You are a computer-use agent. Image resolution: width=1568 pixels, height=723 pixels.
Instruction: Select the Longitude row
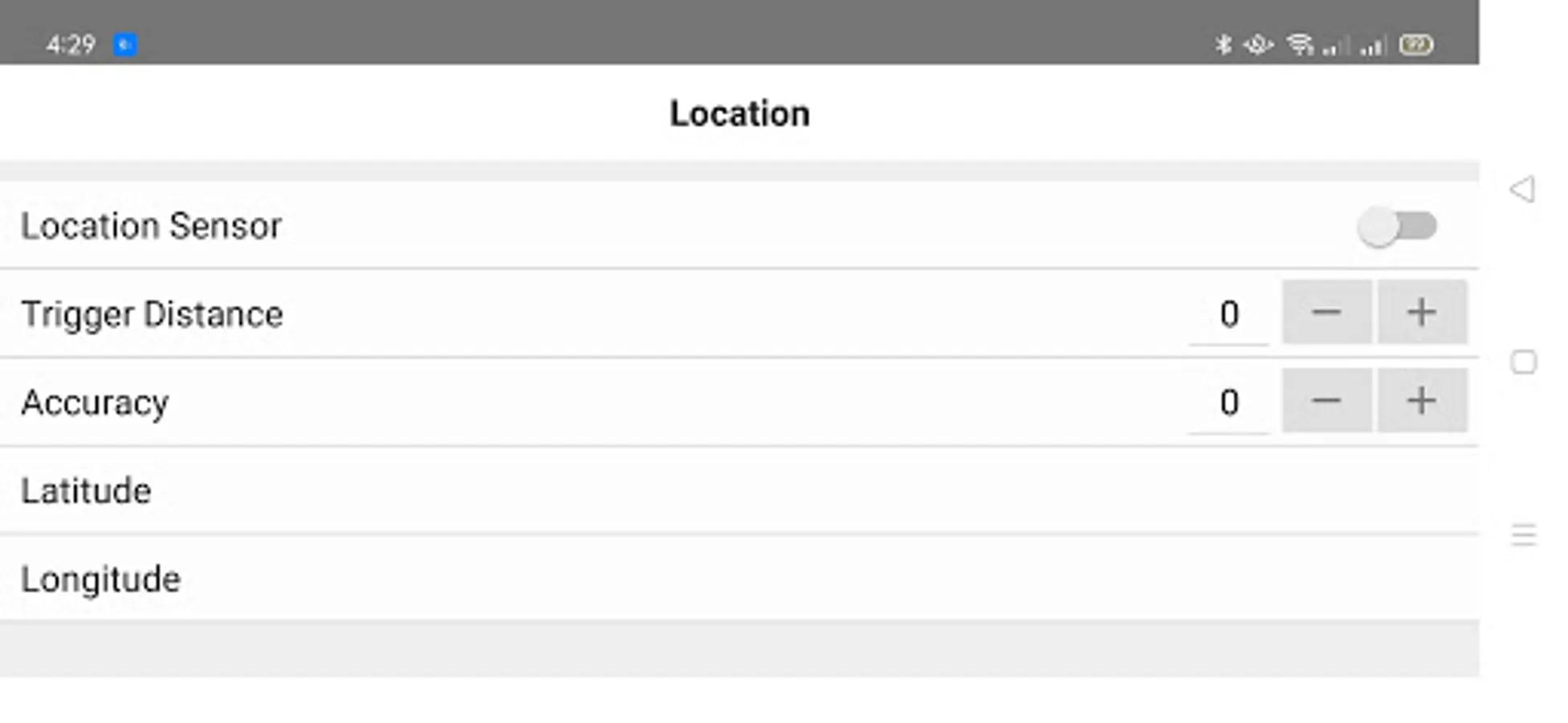(739, 578)
